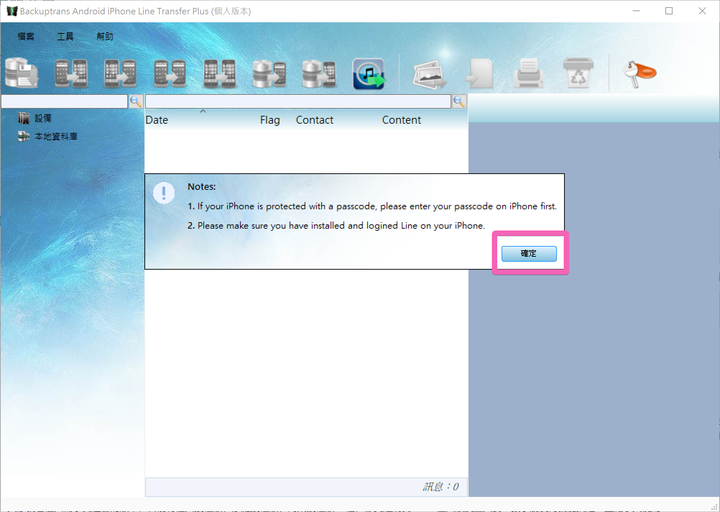Screen dimensions: 720x512
Task: Maximize the Backuptrans window
Action: (669, 11)
